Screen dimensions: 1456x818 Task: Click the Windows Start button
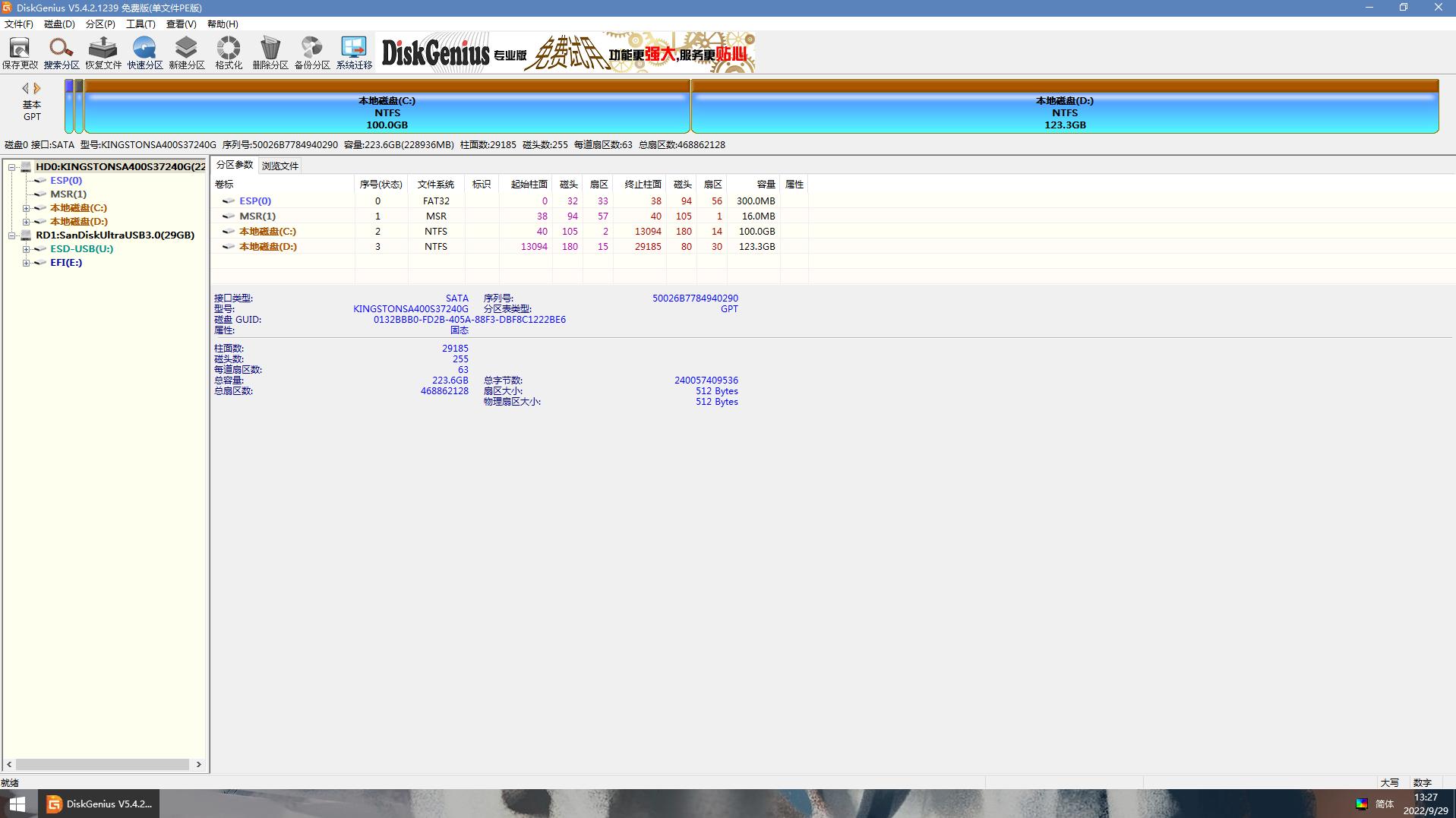click(17, 804)
